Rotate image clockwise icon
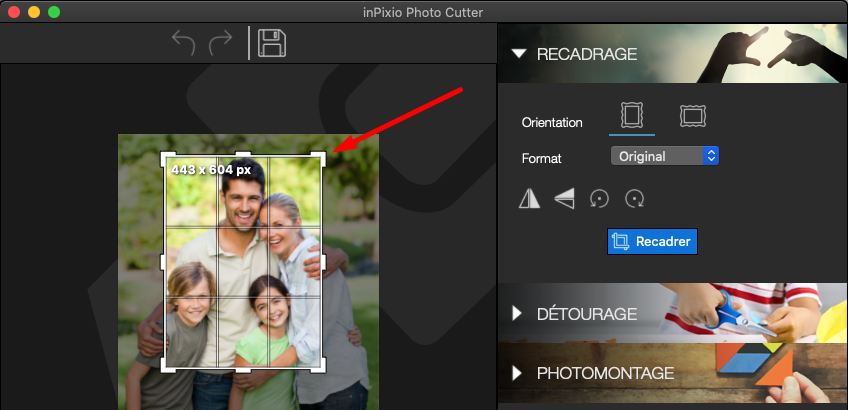This screenshot has height=410, width=848. click(634, 199)
